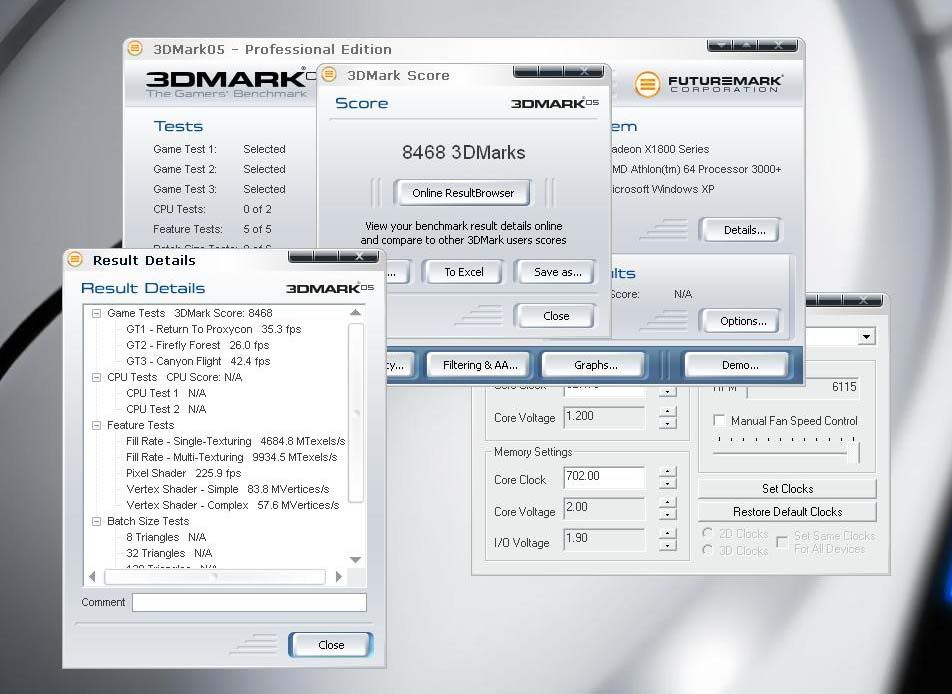Select CPU Test 1 row
This screenshot has height=694, width=952.
(x=166, y=393)
